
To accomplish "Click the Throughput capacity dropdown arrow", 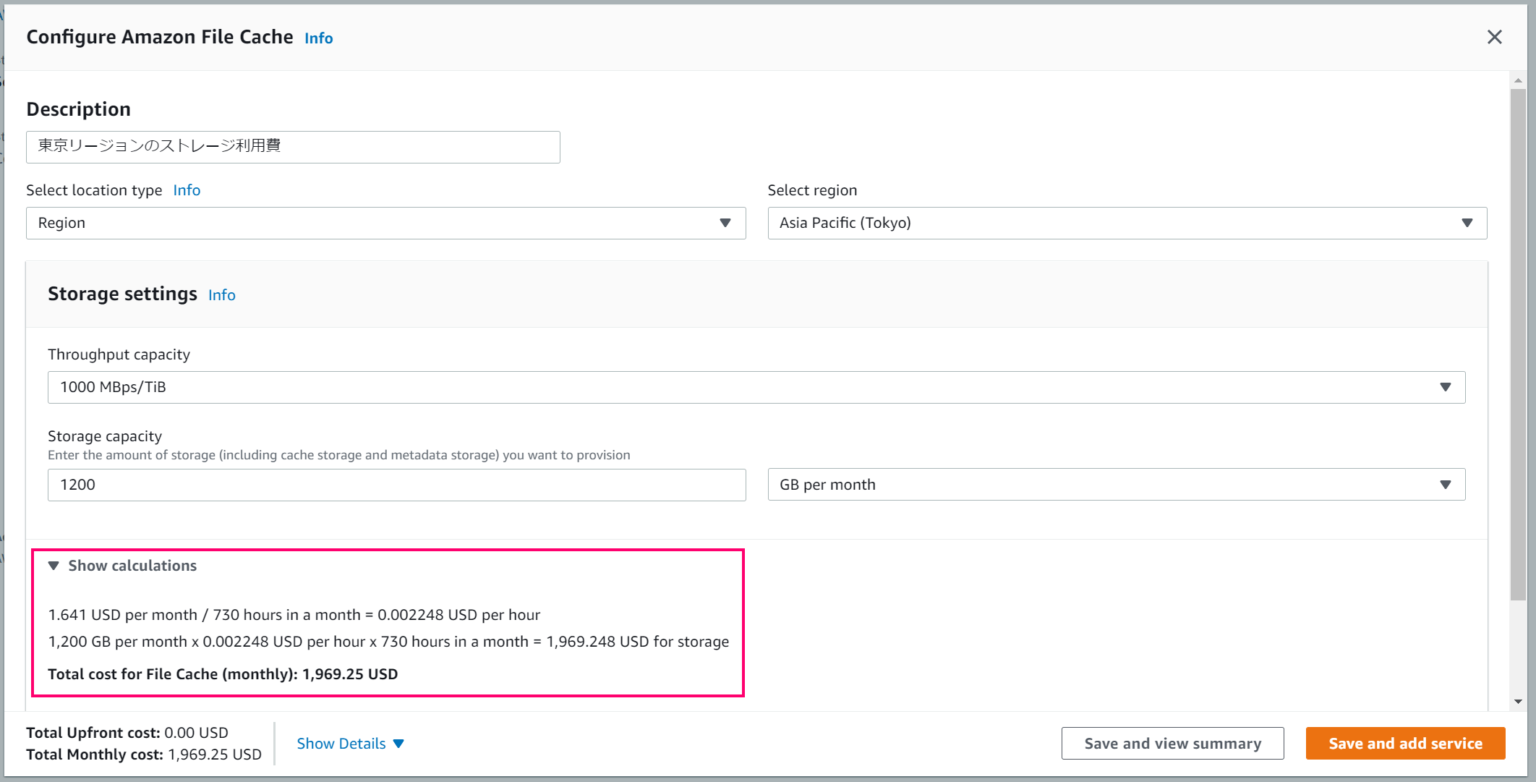I will click(x=1444, y=387).
